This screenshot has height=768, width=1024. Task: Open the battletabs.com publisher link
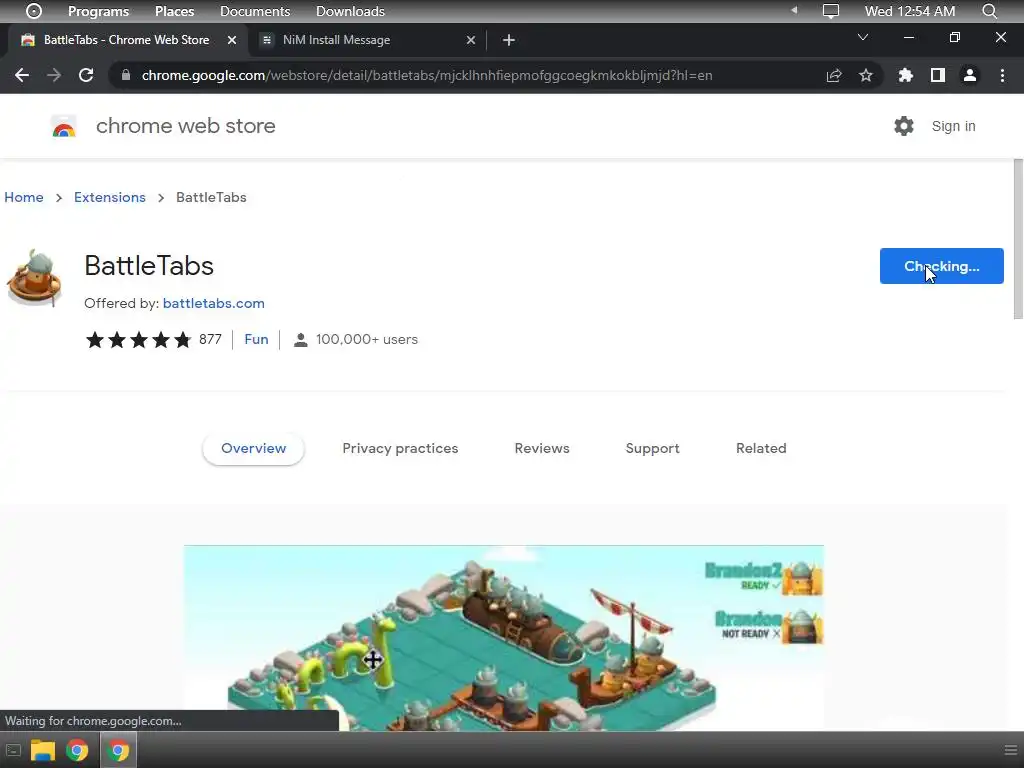[214, 304]
